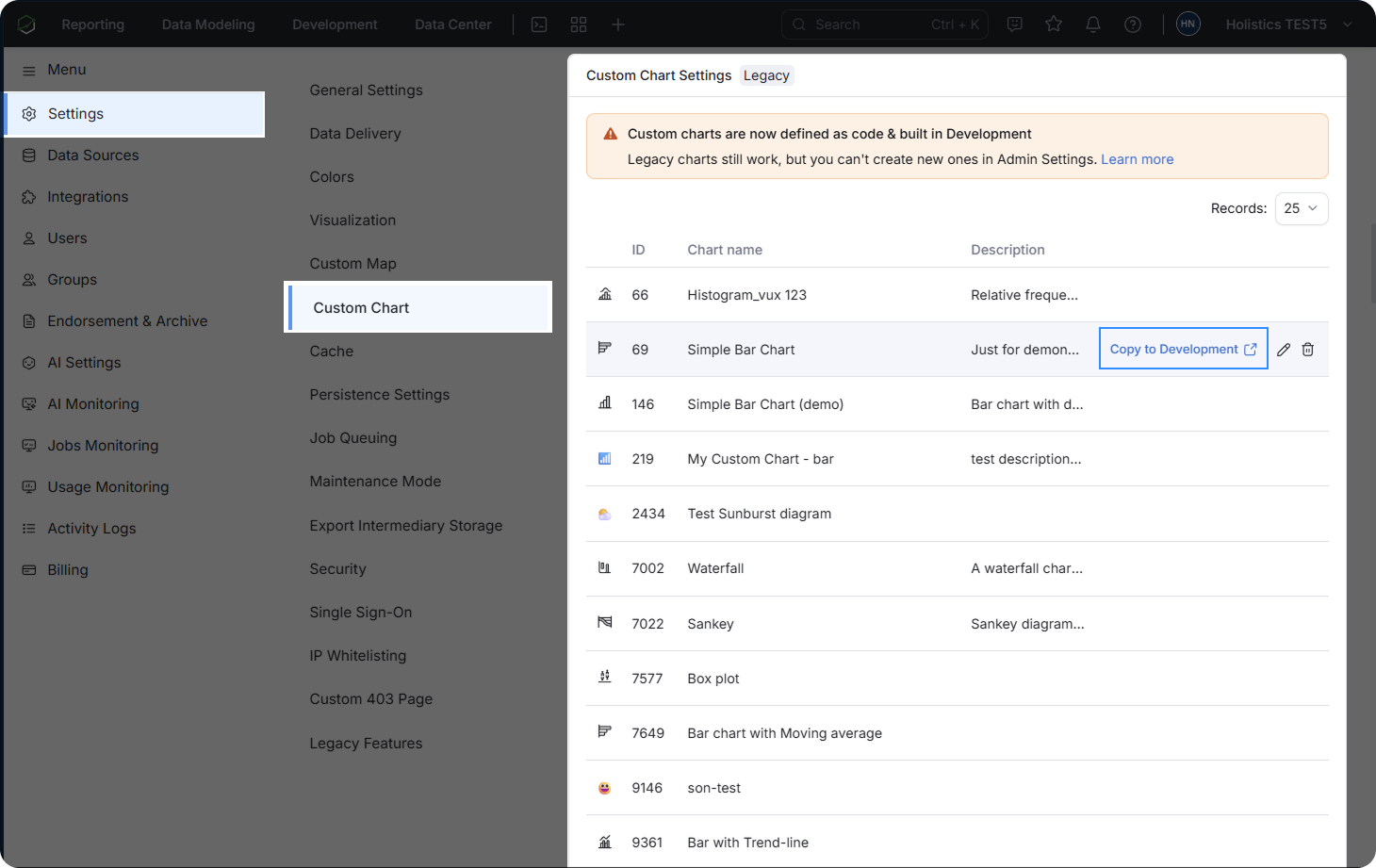This screenshot has height=868, width=1376.
Task: Click the My Custom Chart - bar icon
Action: [605, 459]
